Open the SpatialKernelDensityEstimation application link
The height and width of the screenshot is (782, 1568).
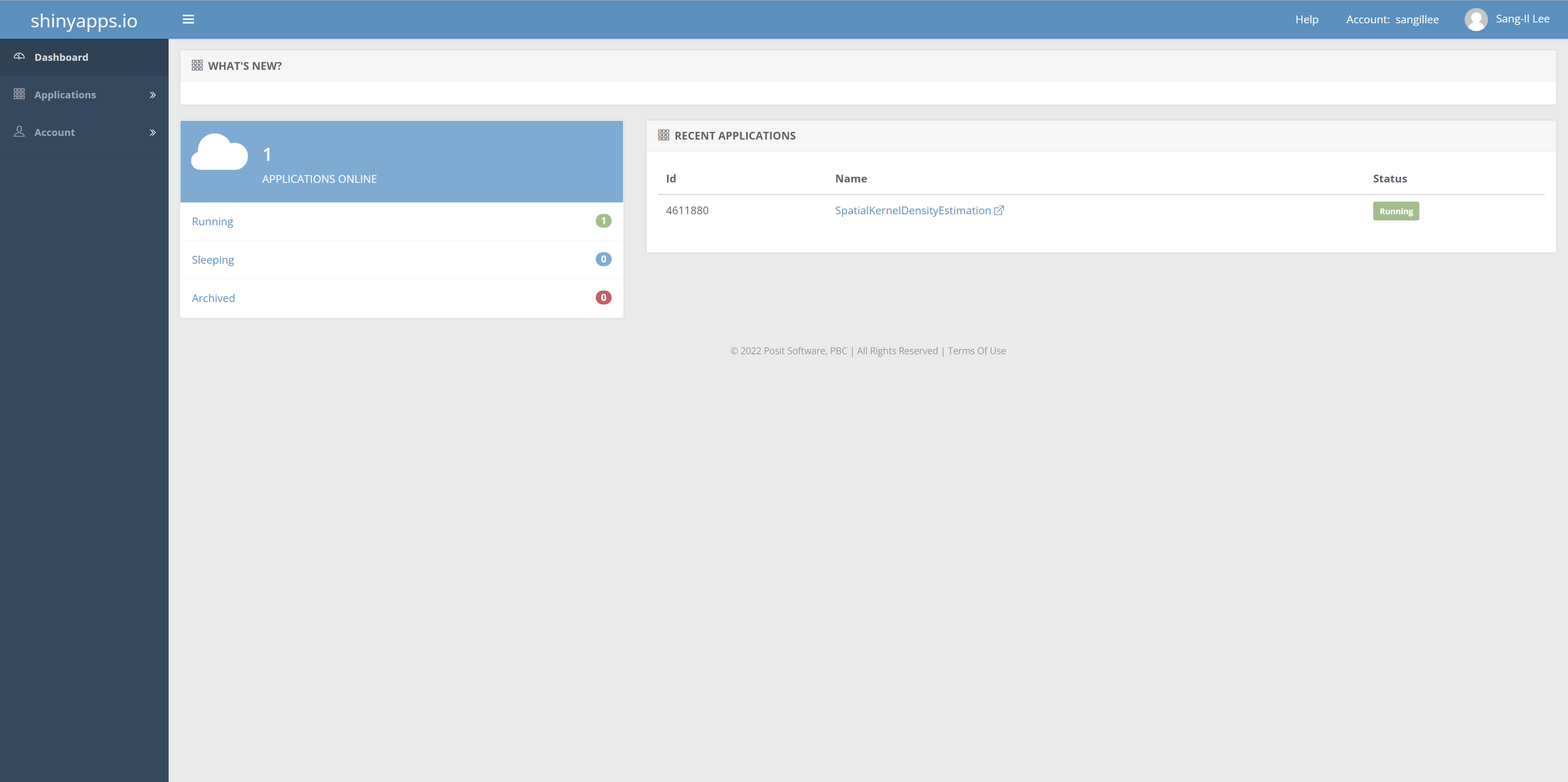[x=913, y=211]
